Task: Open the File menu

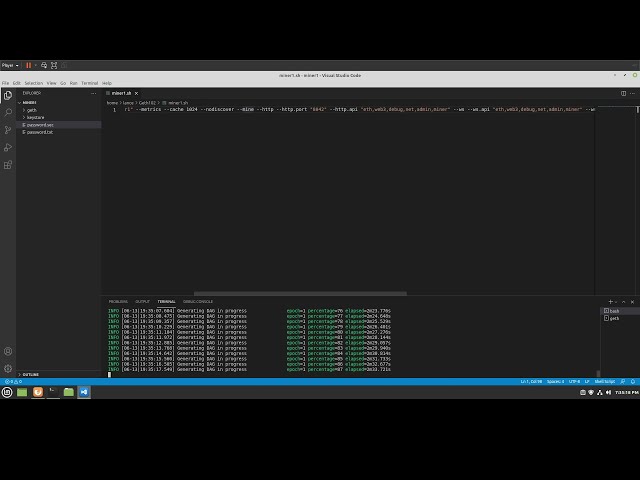Action: pyautogui.click(x=5, y=83)
